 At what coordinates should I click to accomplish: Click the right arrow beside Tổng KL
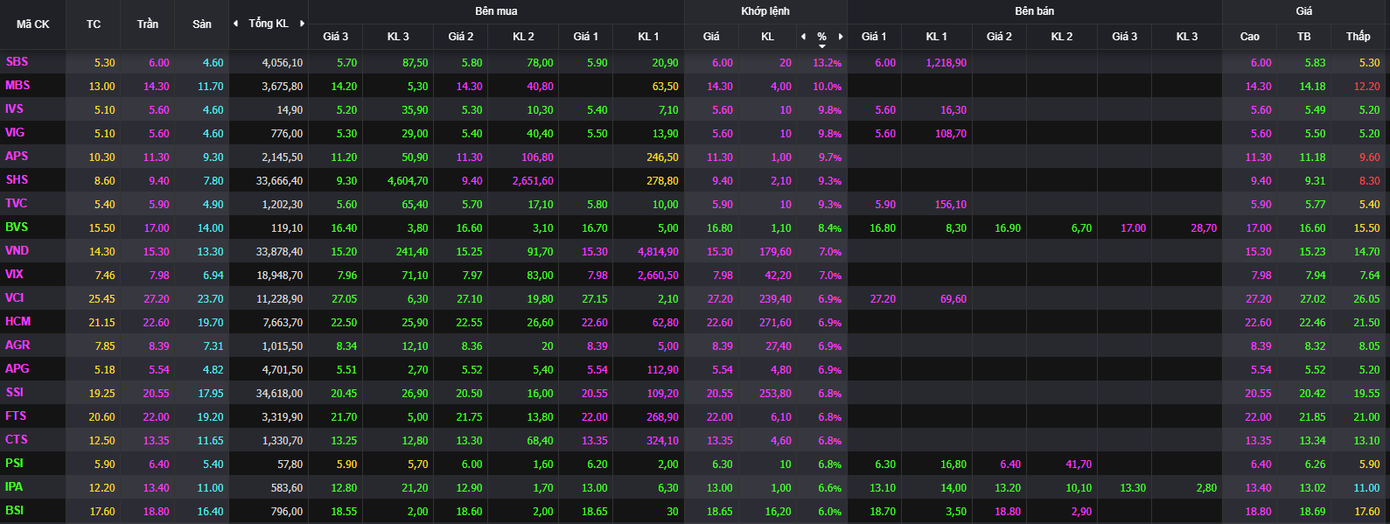[x=301, y=23]
